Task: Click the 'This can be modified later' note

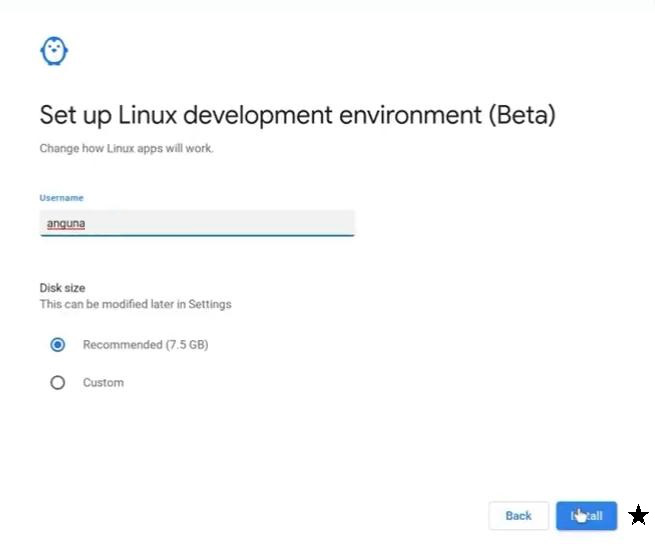Action: (135, 304)
